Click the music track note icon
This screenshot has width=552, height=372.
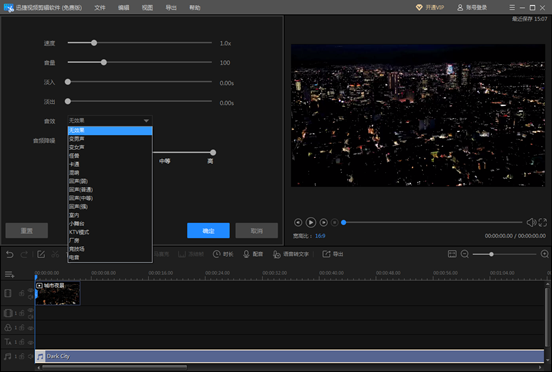[8, 356]
